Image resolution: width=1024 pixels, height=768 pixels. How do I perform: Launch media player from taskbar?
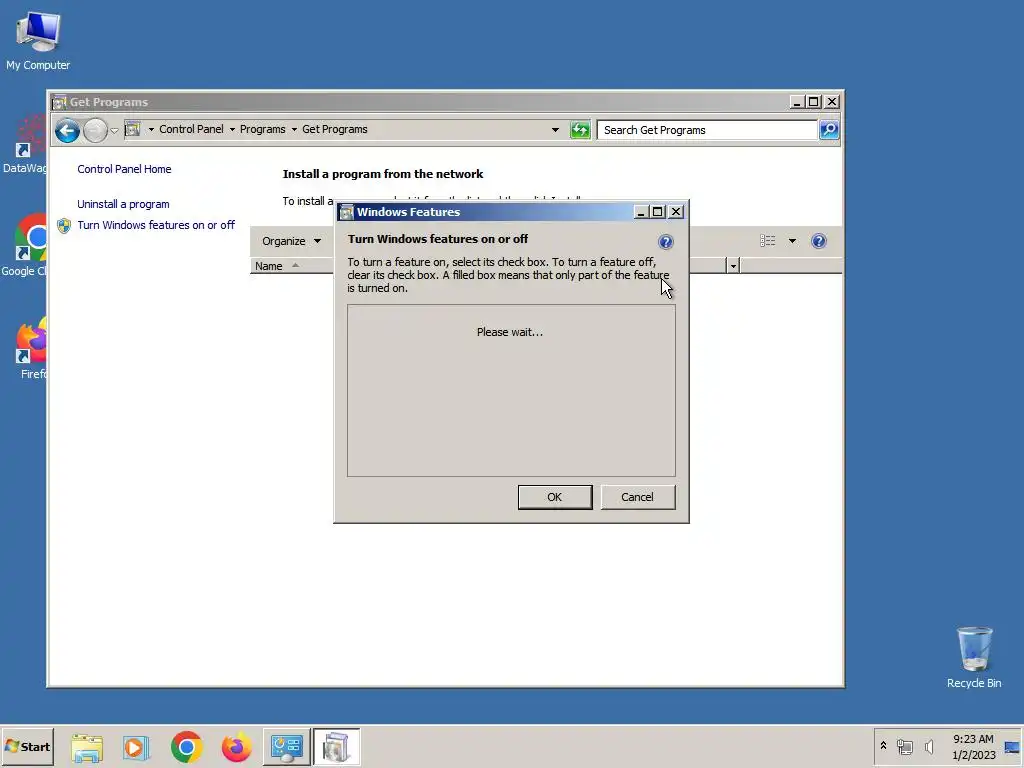(x=136, y=747)
